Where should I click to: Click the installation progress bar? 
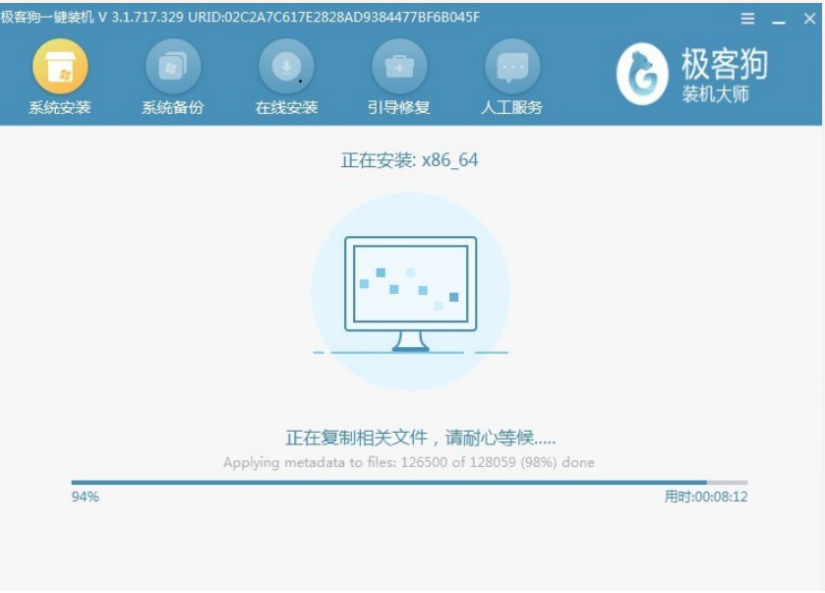pos(409,482)
